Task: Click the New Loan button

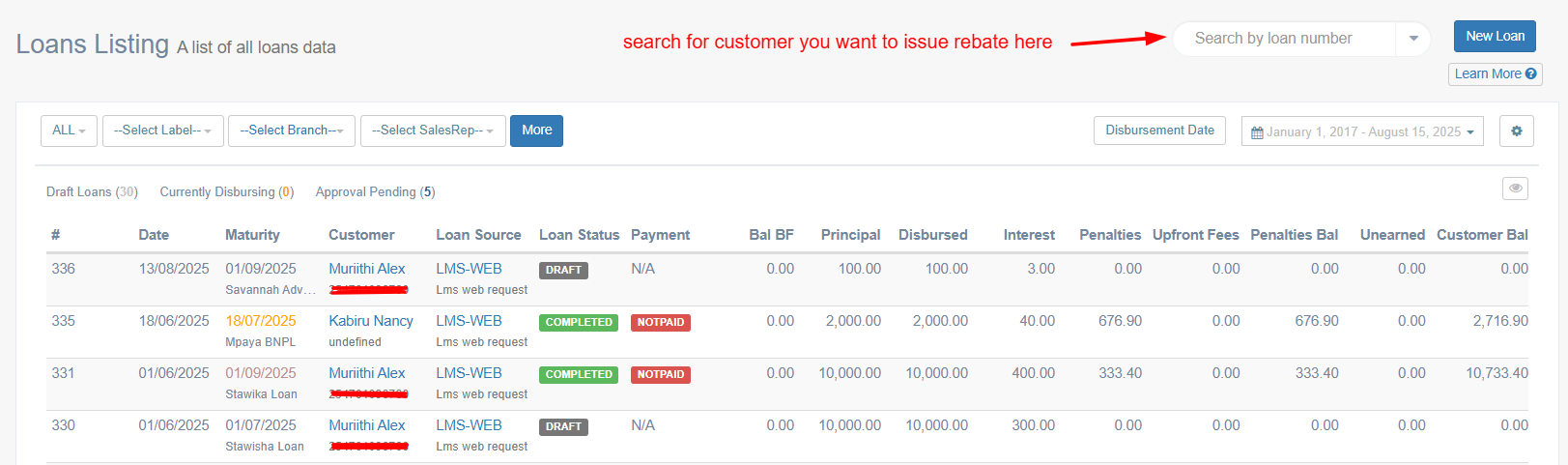Action: (x=1494, y=37)
